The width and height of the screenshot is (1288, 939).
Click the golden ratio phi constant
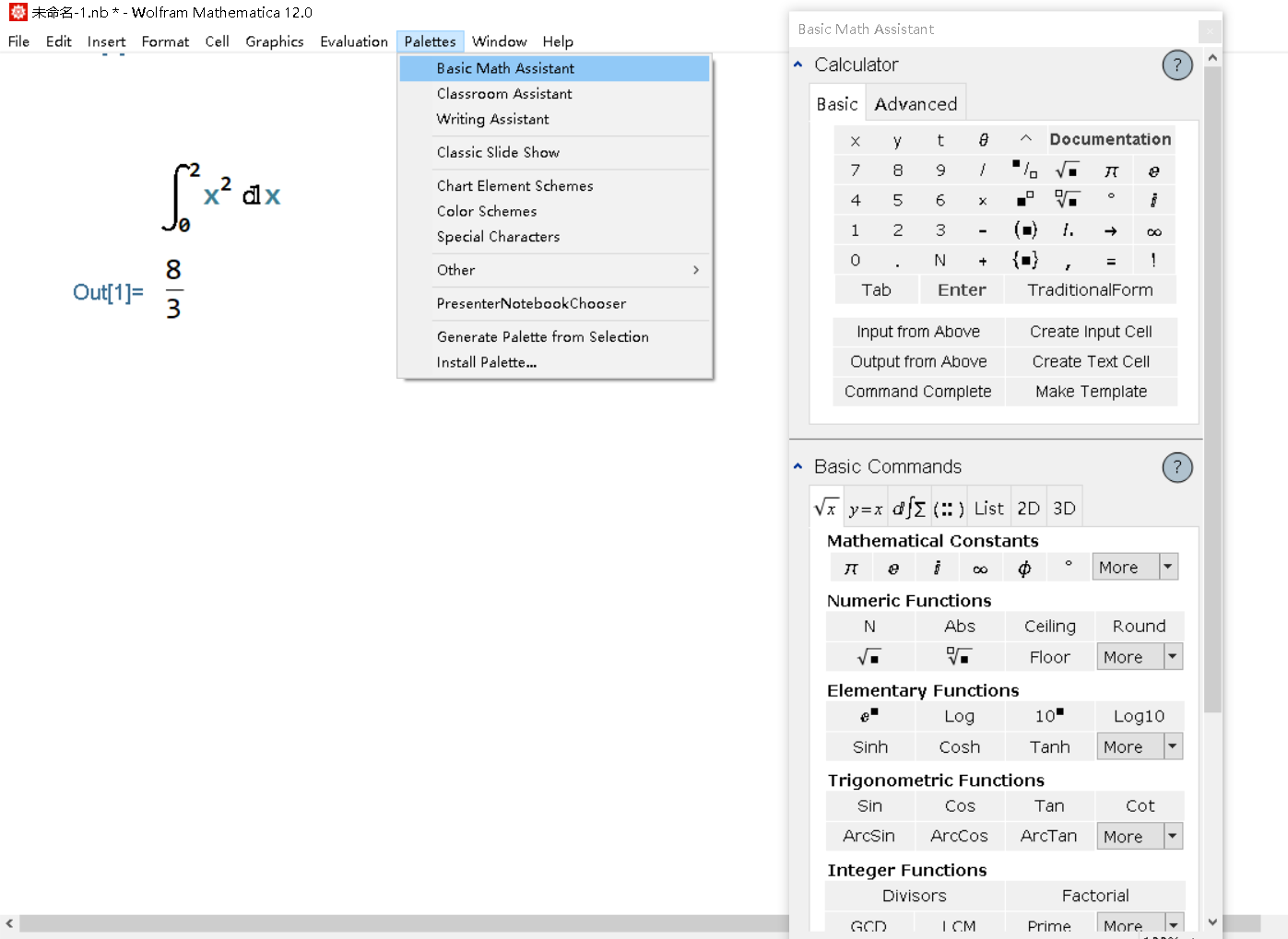1023,569
